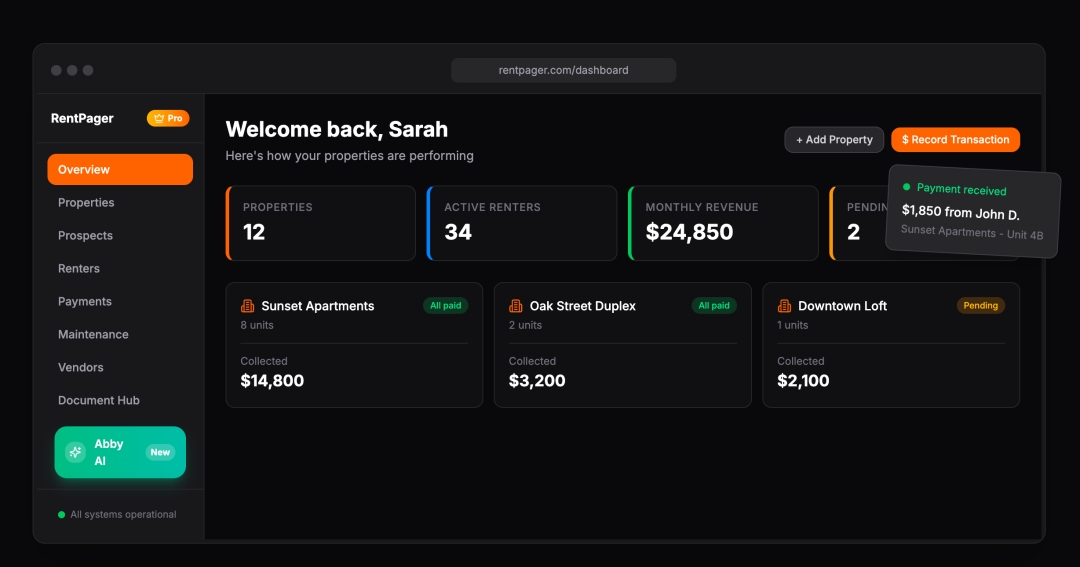Image resolution: width=1080 pixels, height=567 pixels.
Task: Open Document Hub from sidebar
Action: point(99,400)
